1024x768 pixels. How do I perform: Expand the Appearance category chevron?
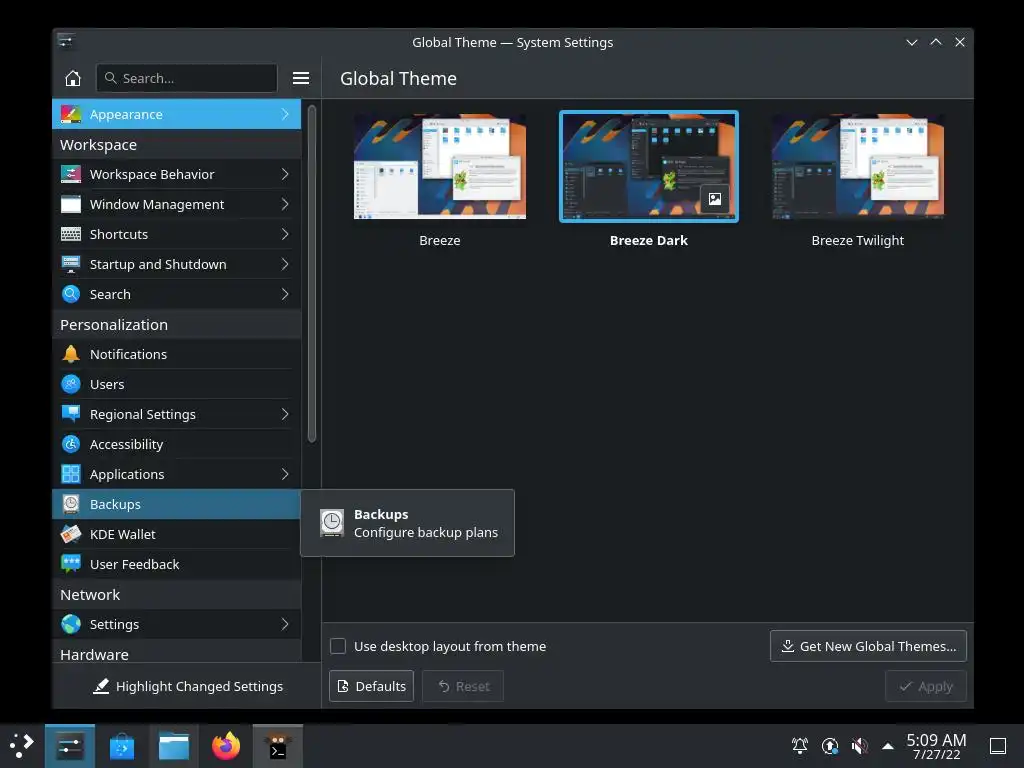(285, 114)
